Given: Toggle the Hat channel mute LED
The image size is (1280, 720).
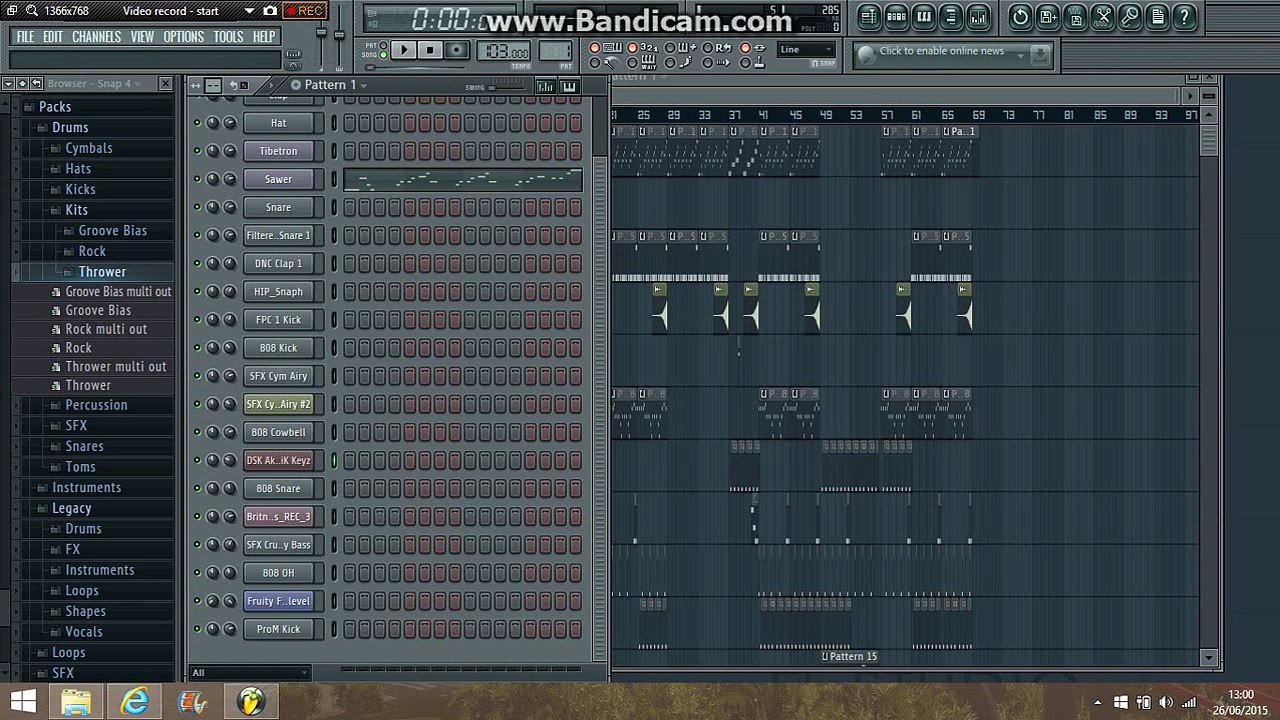Looking at the screenshot, I should (x=197, y=123).
